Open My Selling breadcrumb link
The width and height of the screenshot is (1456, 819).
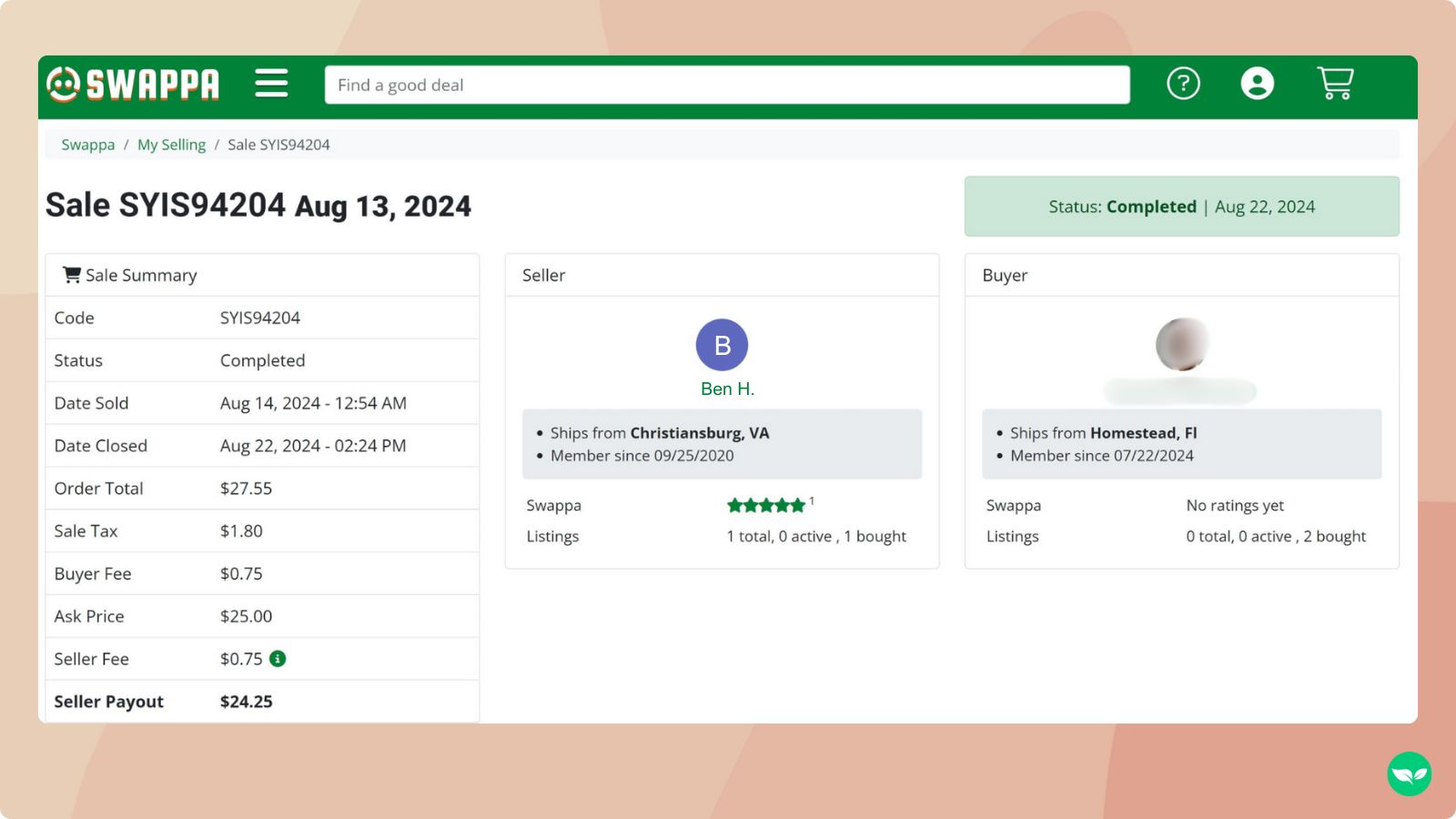[x=171, y=145]
